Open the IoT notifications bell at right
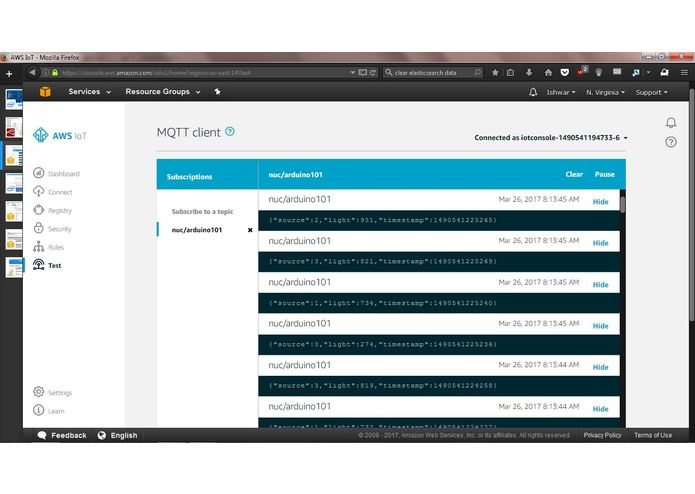695x494 pixels. [x=671, y=123]
